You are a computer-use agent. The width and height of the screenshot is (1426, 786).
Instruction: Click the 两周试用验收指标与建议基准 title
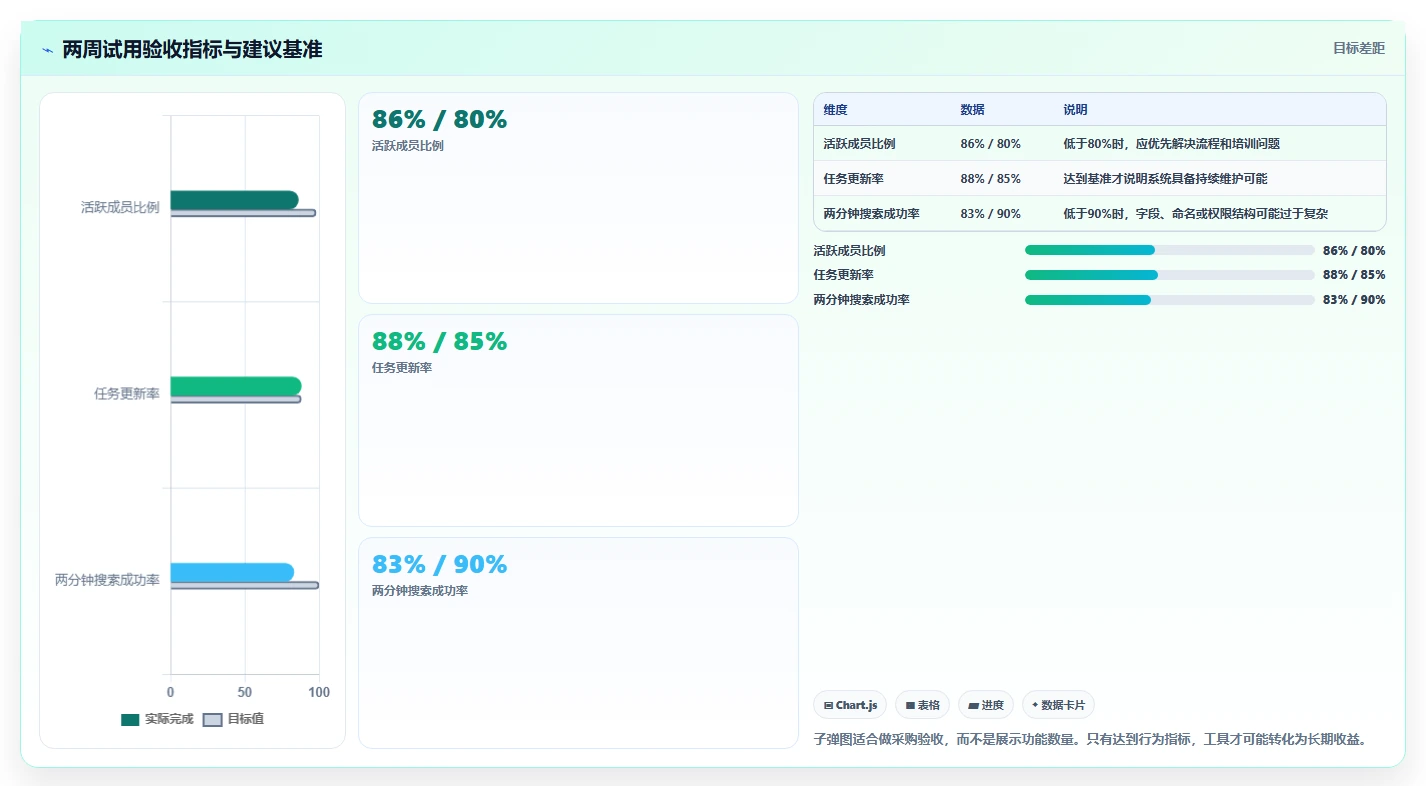click(x=192, y=50)
